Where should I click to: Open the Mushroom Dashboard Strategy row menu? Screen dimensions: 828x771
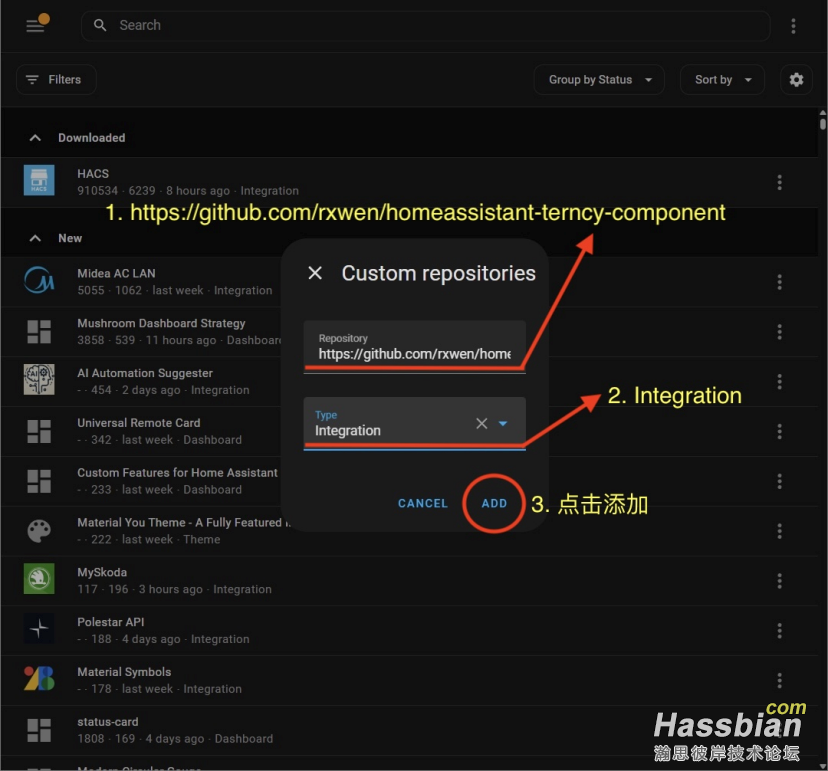(779, 332)
